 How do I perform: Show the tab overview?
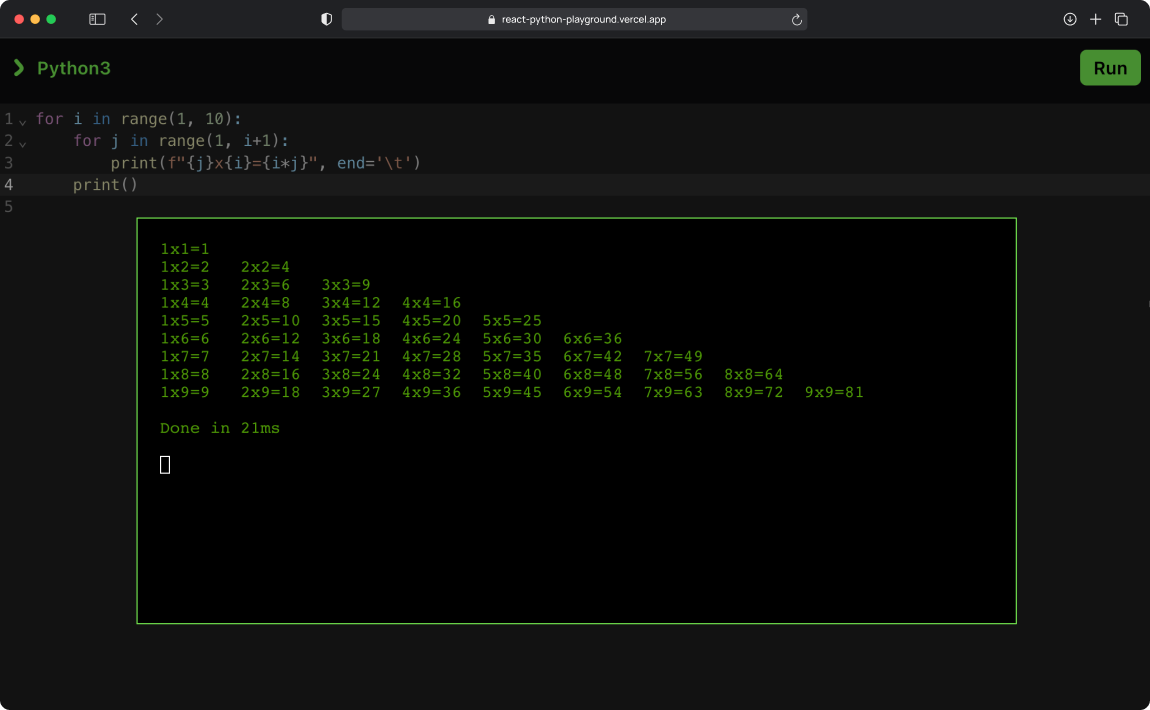1121,19
